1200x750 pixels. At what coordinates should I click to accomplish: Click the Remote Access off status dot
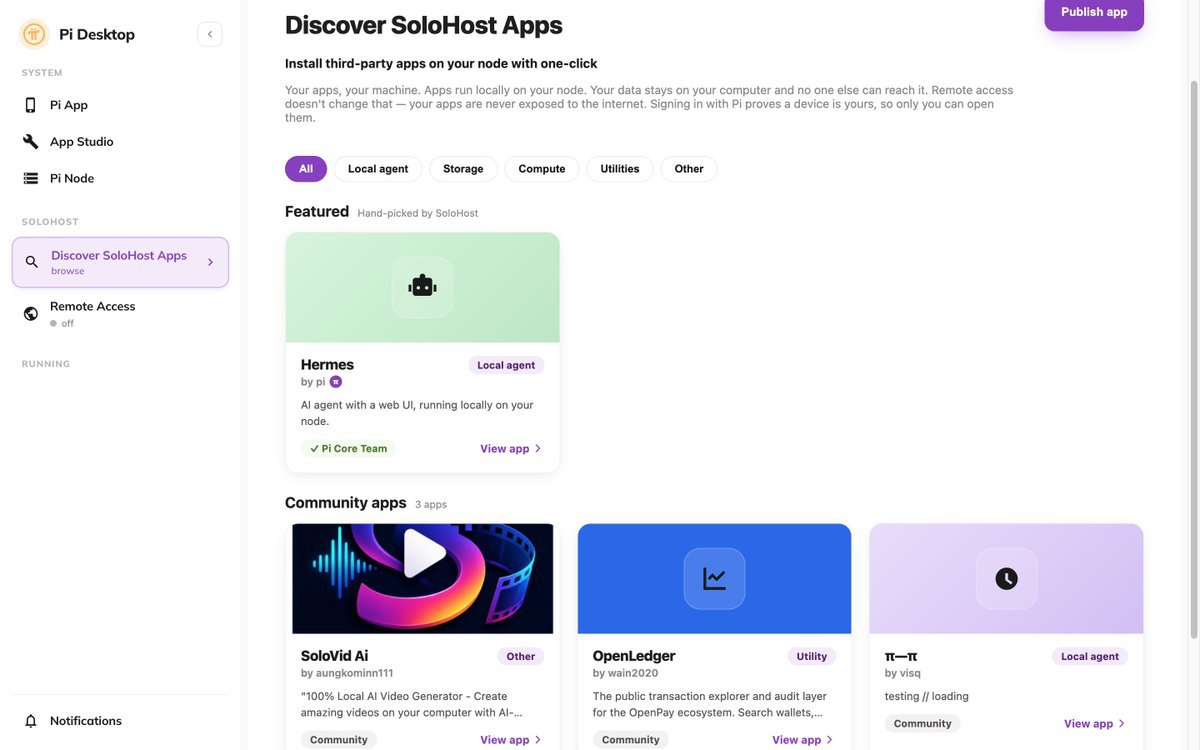[x=54, y=324]
